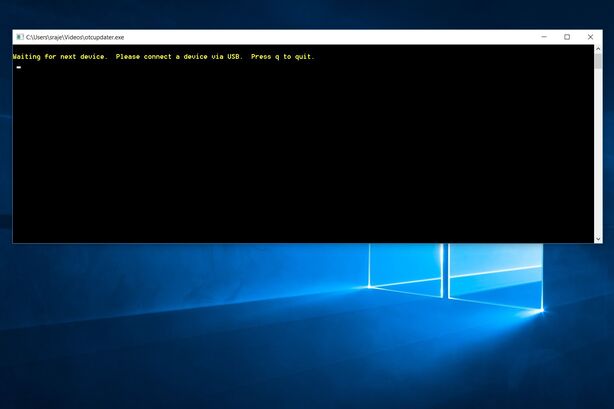Close the otcupdater.exe console window

[x=590, y=37]
